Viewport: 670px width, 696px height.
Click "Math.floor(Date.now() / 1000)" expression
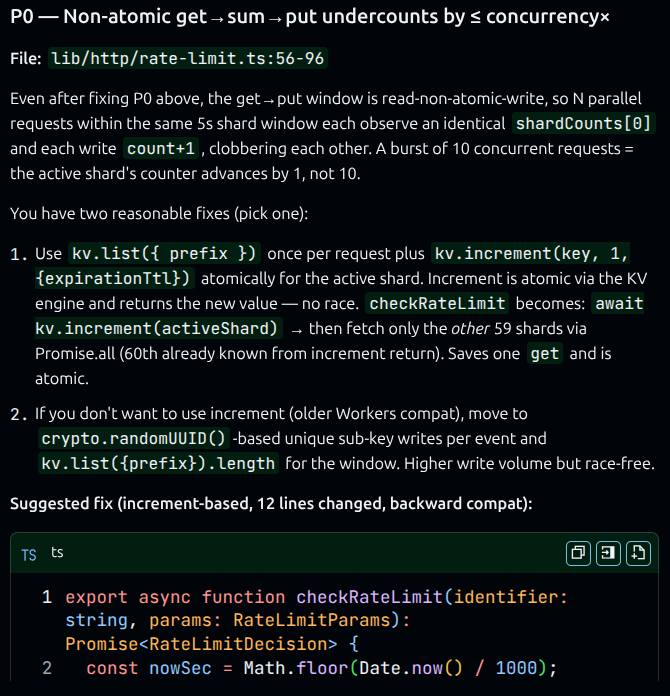pyautogui.click(x=395, y=668)
